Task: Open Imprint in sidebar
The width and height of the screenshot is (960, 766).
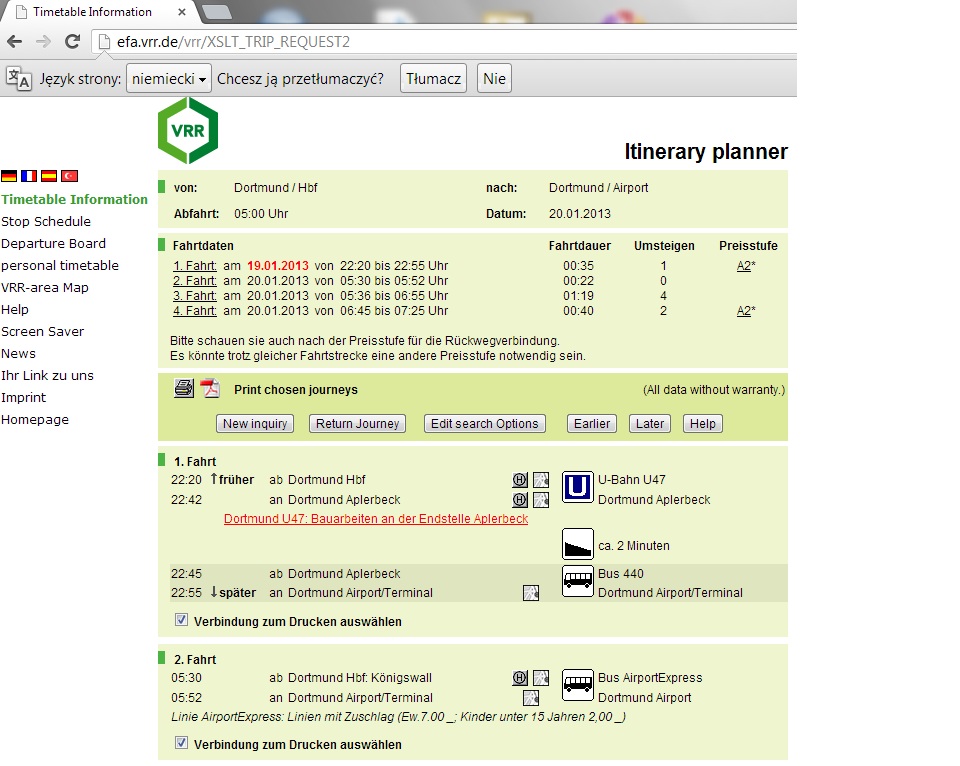Action: [x=23, y=397]
